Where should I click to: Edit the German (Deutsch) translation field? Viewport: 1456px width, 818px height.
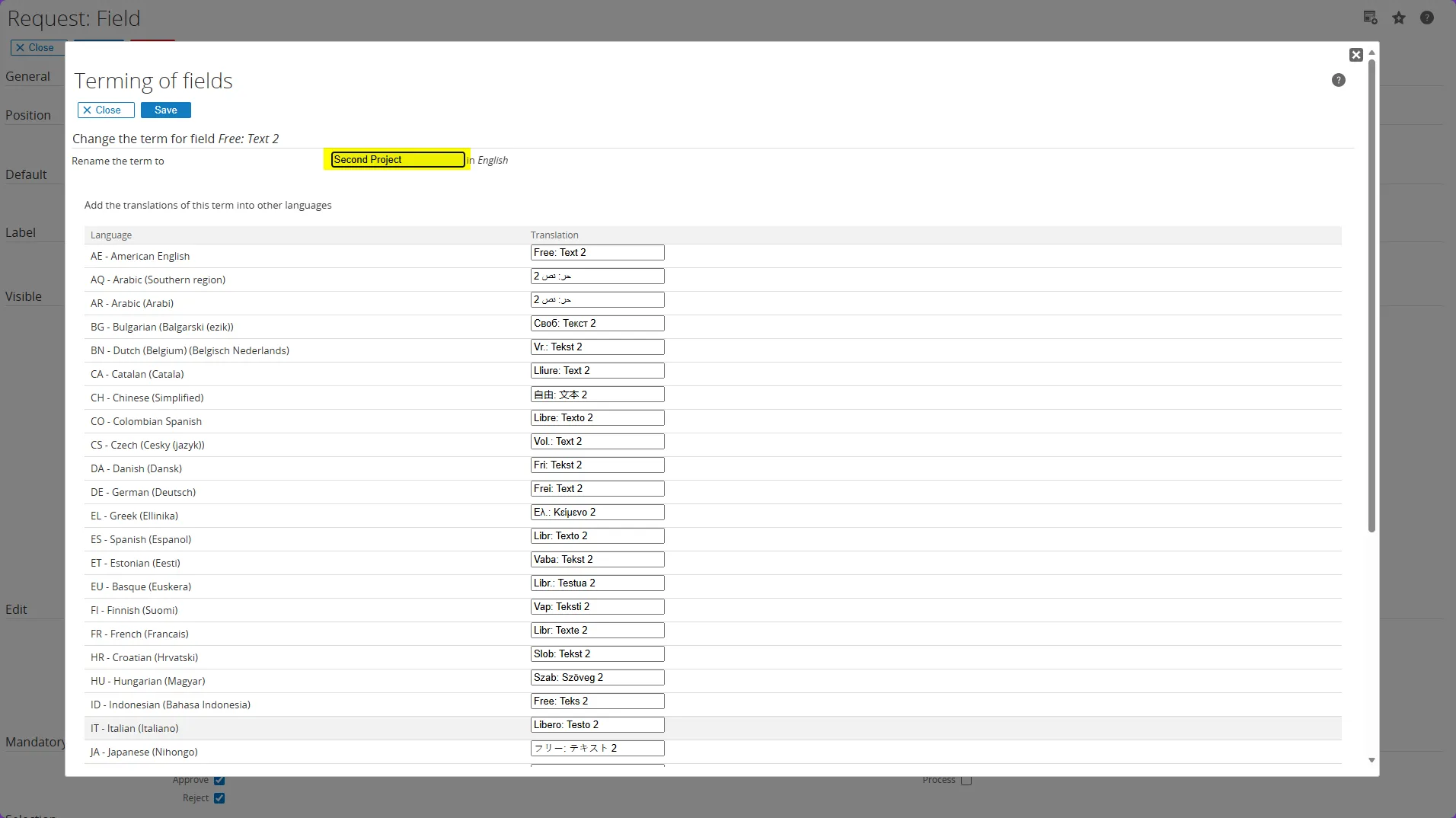[x=597, y=489]
